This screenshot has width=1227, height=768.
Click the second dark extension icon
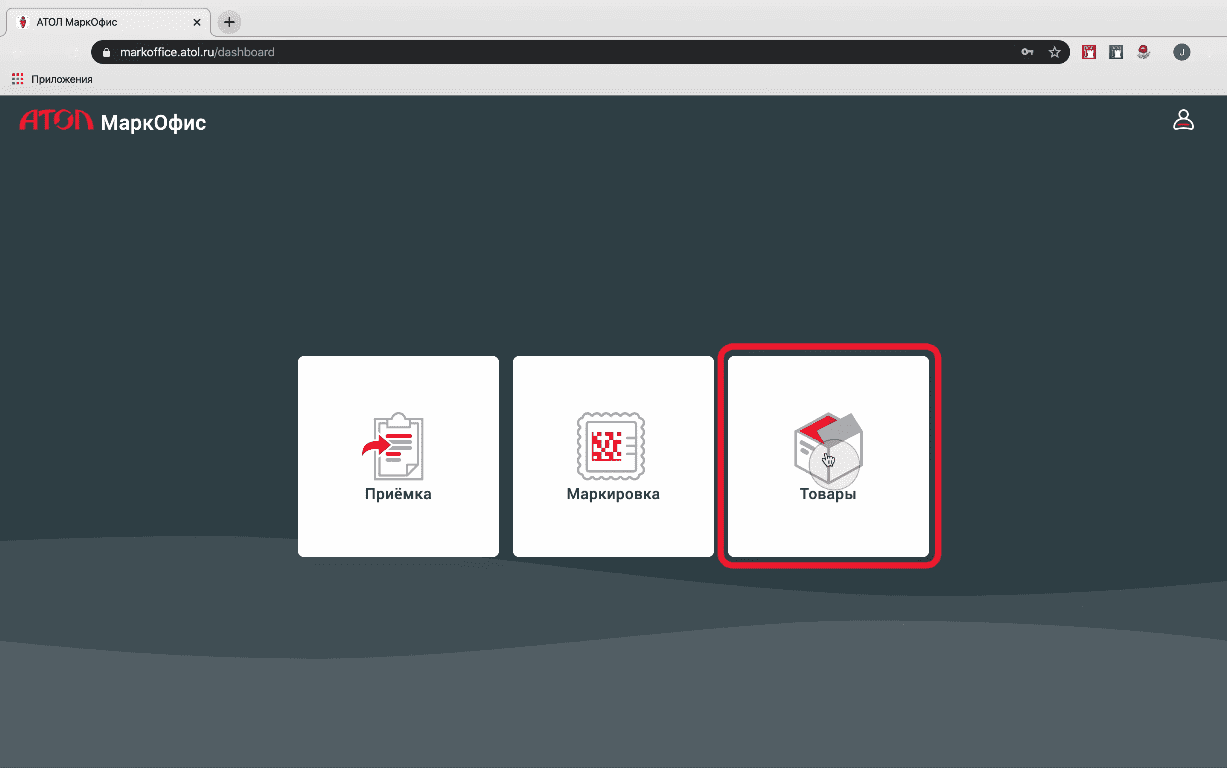click(x=1116, y=52)
